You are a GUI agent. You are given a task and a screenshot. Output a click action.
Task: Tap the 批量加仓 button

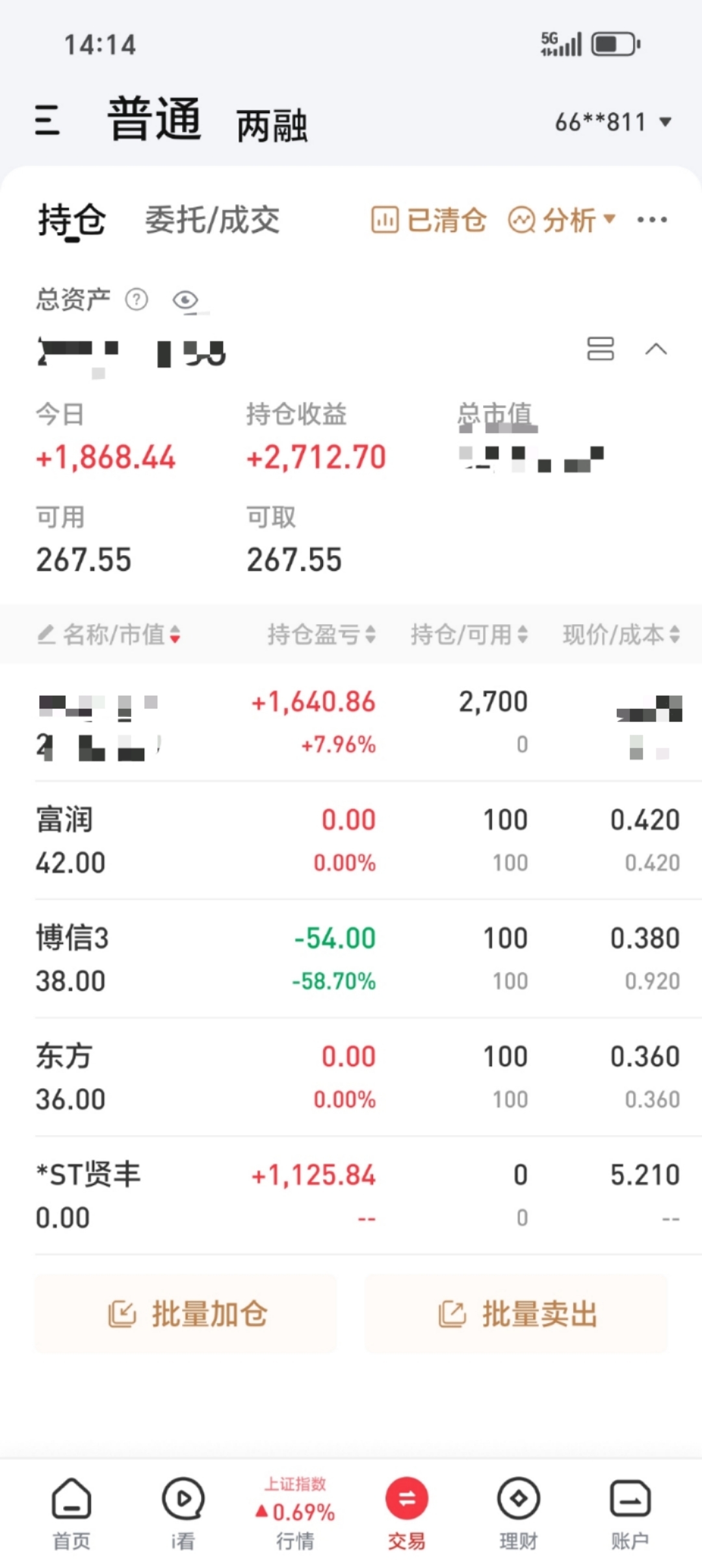point(186,1314)
